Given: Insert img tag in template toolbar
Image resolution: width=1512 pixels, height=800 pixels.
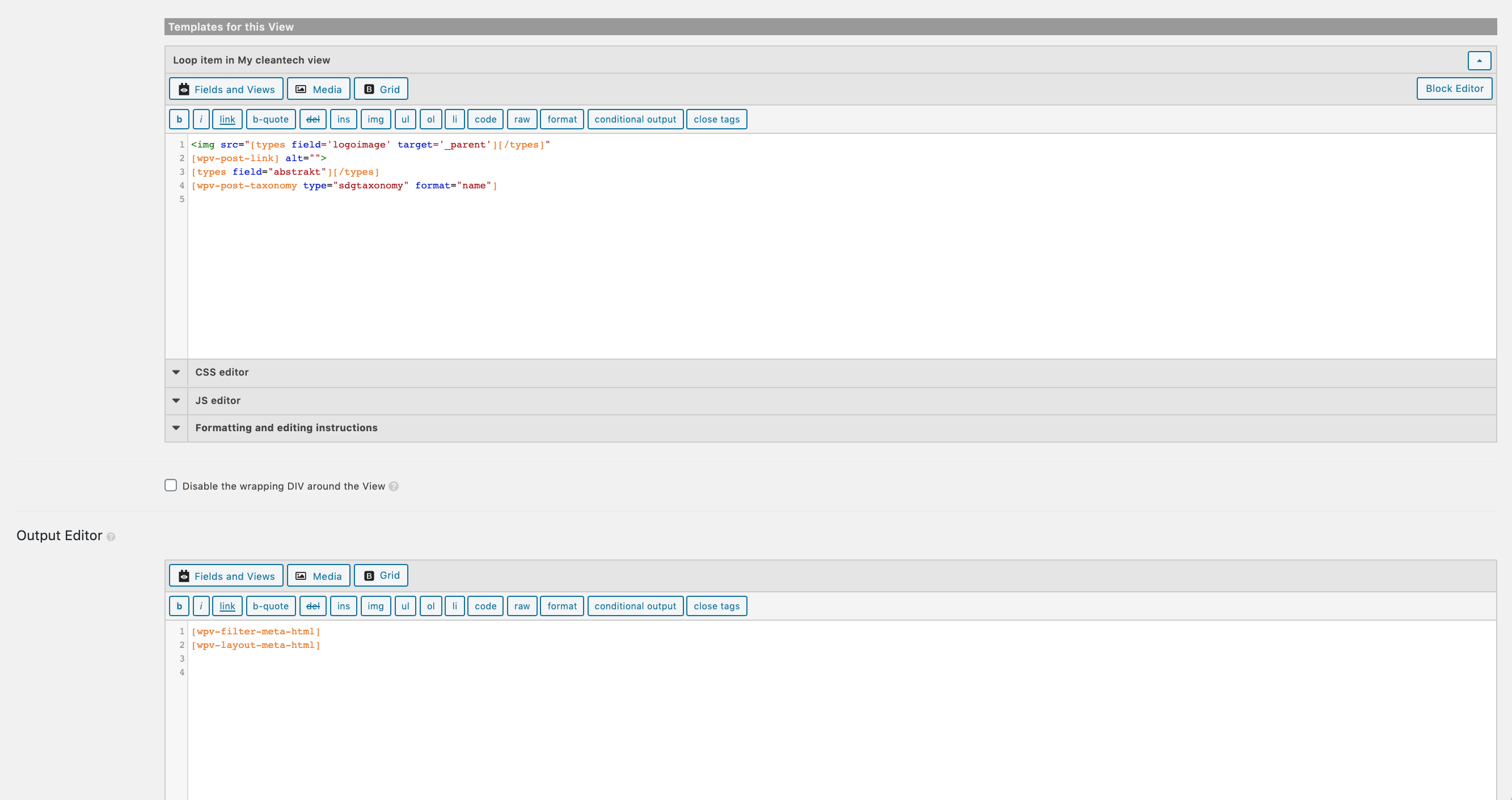Looking at the screenshot, I should (375, 119).
